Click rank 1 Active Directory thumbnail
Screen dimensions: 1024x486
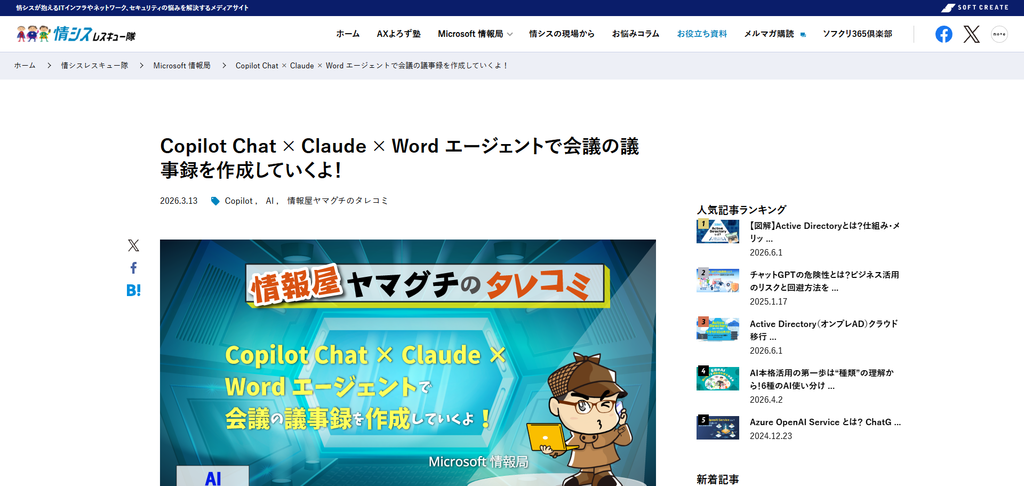pos(718,231)
